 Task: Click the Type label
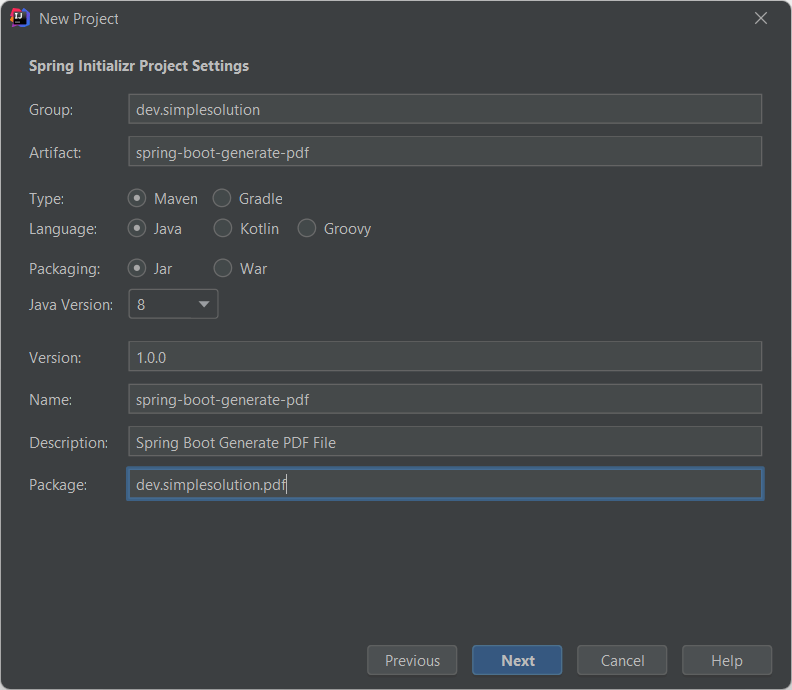(46, 199)
